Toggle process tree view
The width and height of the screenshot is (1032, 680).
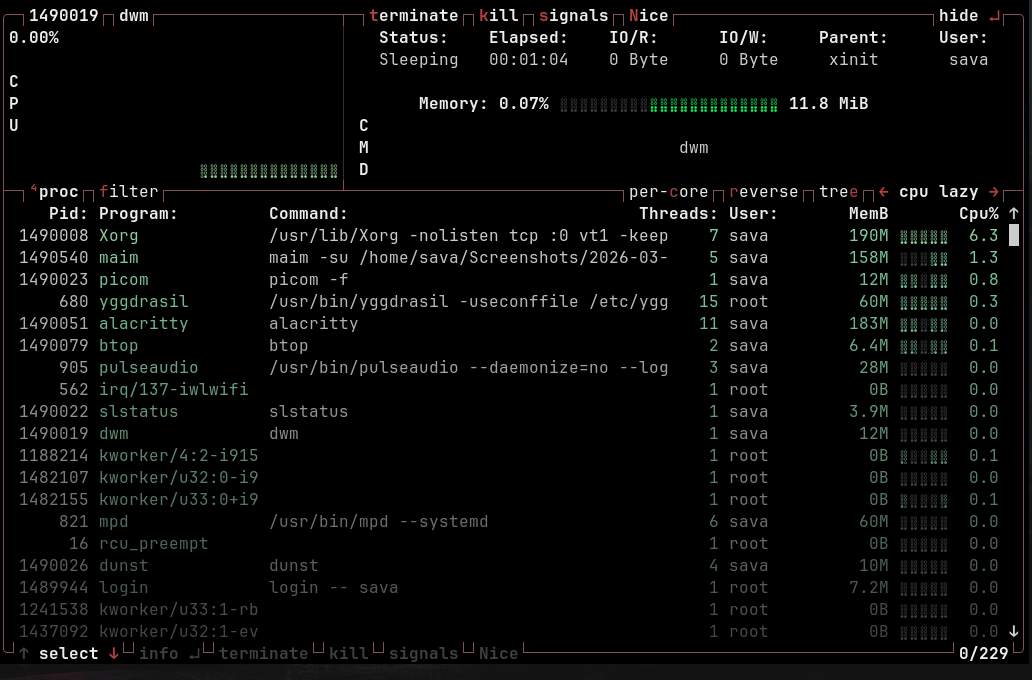click(x=838, y=192)
